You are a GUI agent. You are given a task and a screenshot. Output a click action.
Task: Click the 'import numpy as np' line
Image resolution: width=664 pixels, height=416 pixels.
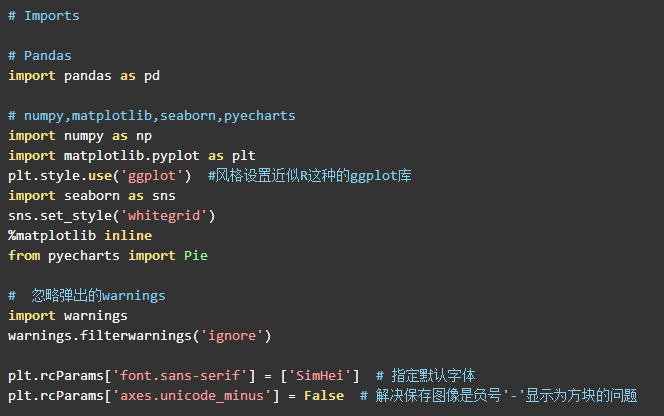pos(80,136)
